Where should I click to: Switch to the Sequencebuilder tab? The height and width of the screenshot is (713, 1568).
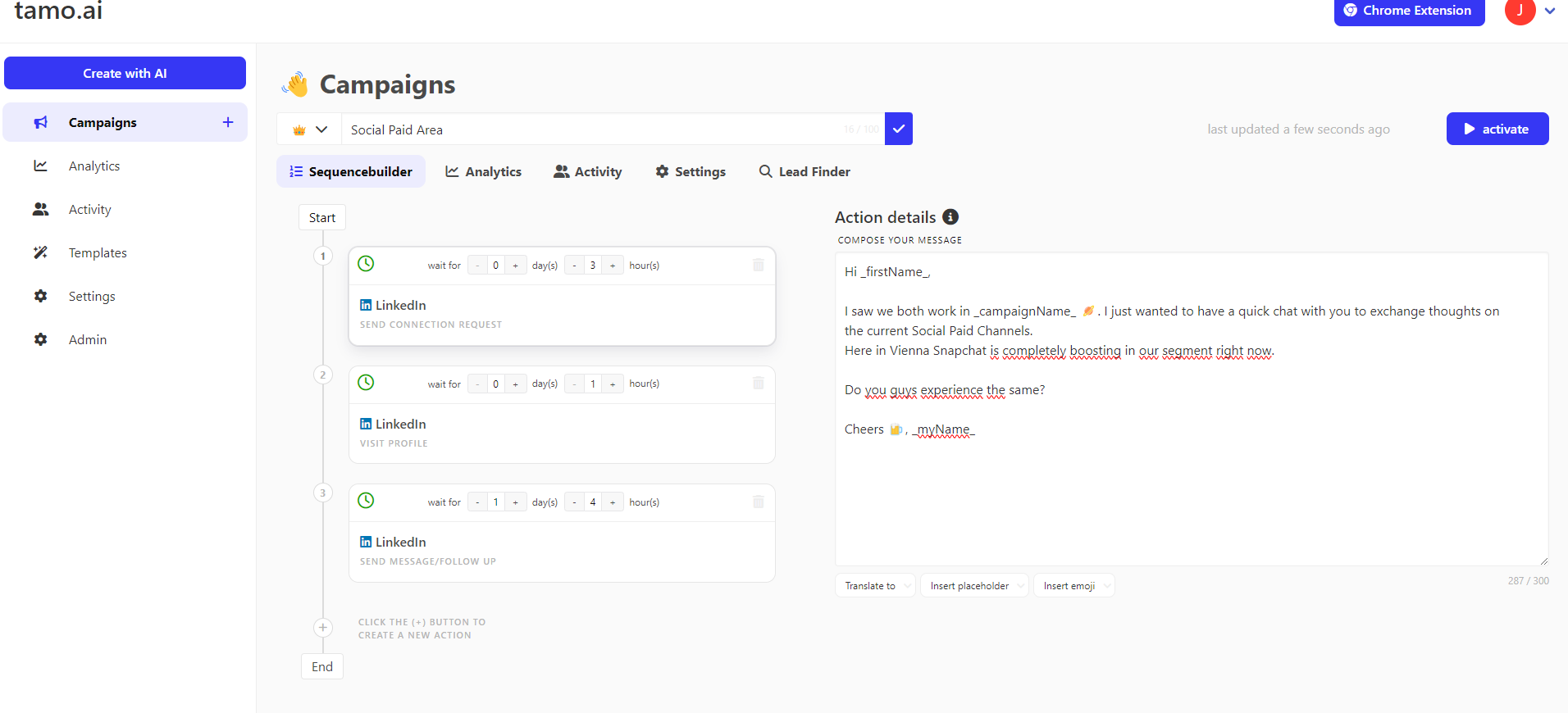[351, 171]
